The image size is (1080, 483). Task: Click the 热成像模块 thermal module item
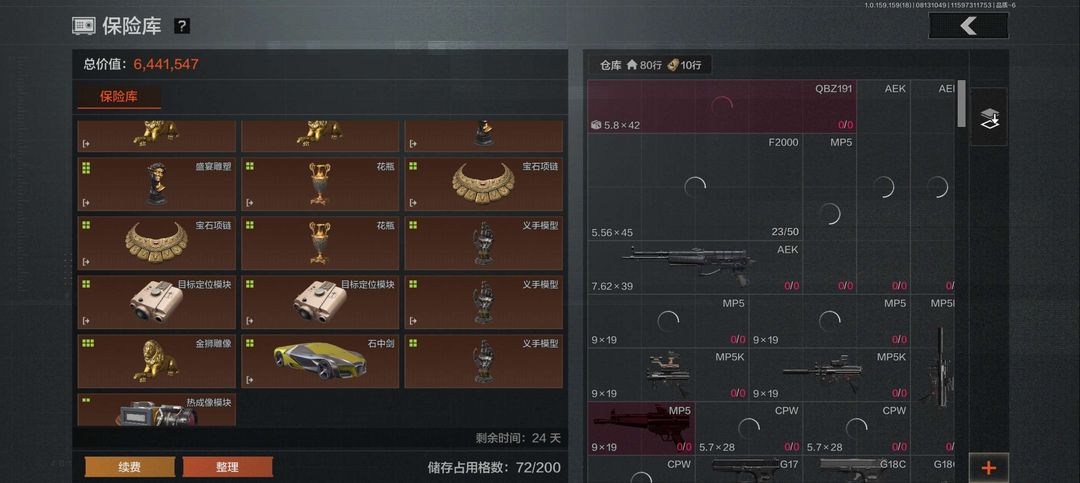156,409
